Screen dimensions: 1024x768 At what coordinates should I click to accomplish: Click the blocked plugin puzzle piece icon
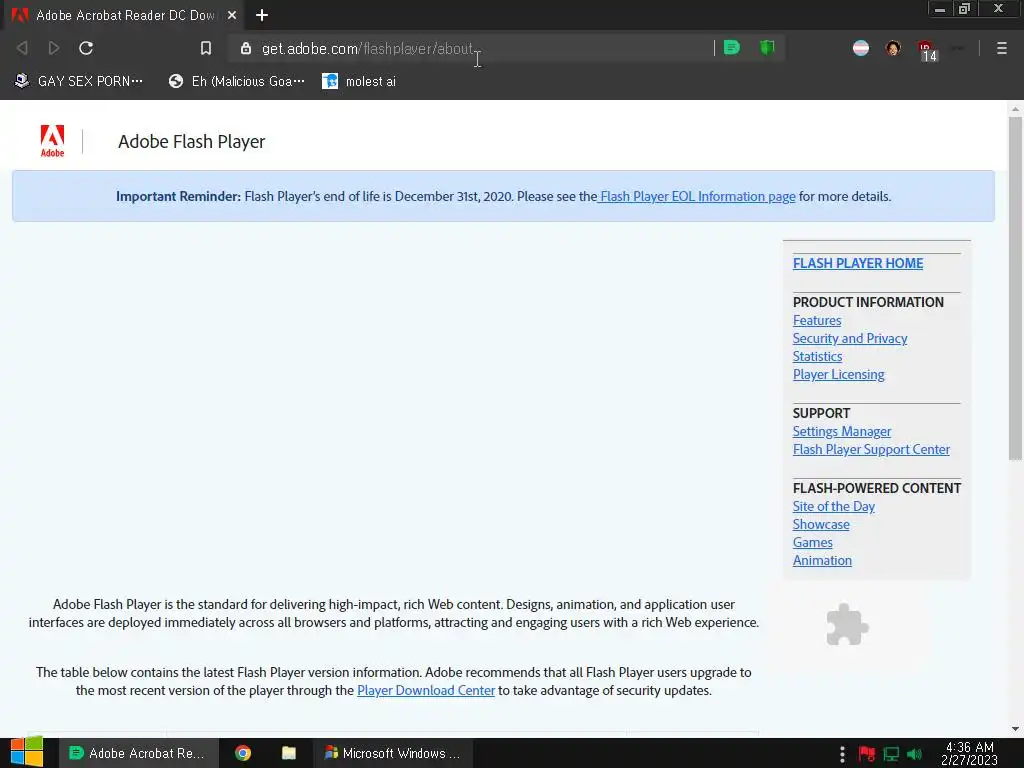tap(847, 624)
